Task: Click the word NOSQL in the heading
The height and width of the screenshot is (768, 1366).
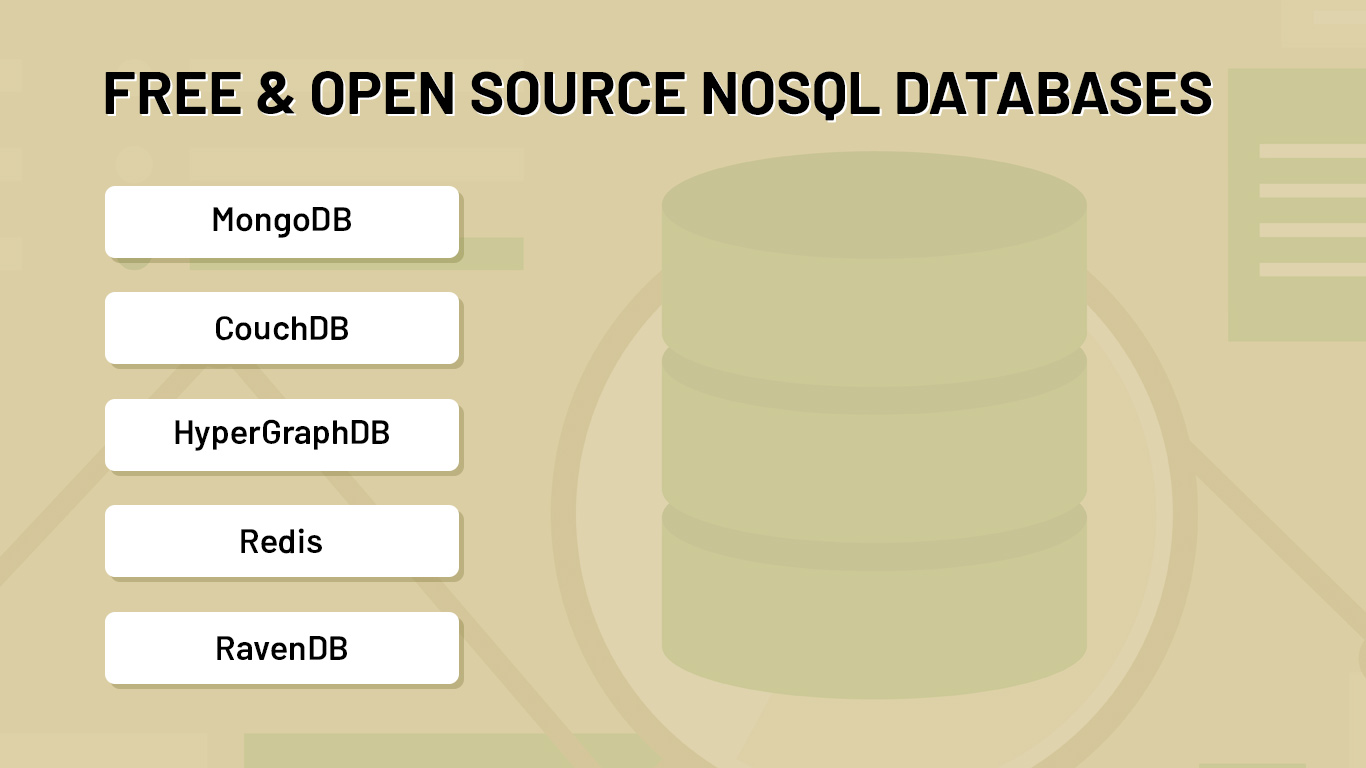Action: (790, 93)
